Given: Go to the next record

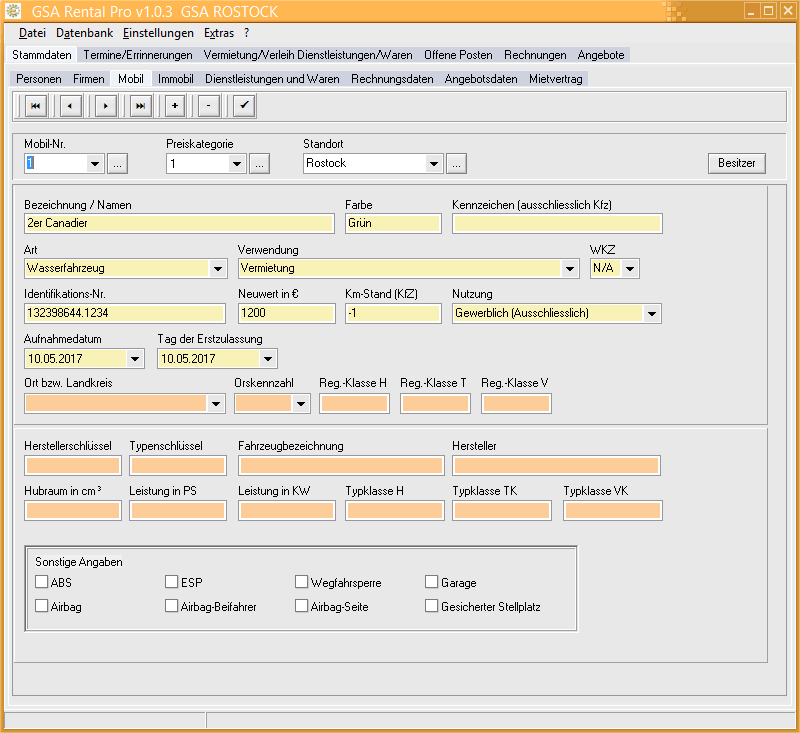Looking at the screenshot, I should click(x=105, y=105).
